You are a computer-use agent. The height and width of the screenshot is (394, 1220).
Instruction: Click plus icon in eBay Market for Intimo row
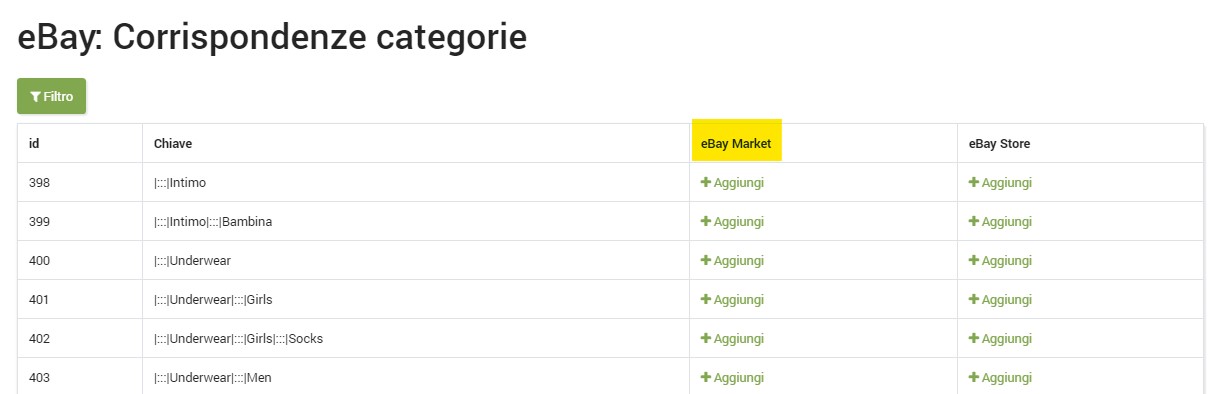tap(706, 182)
